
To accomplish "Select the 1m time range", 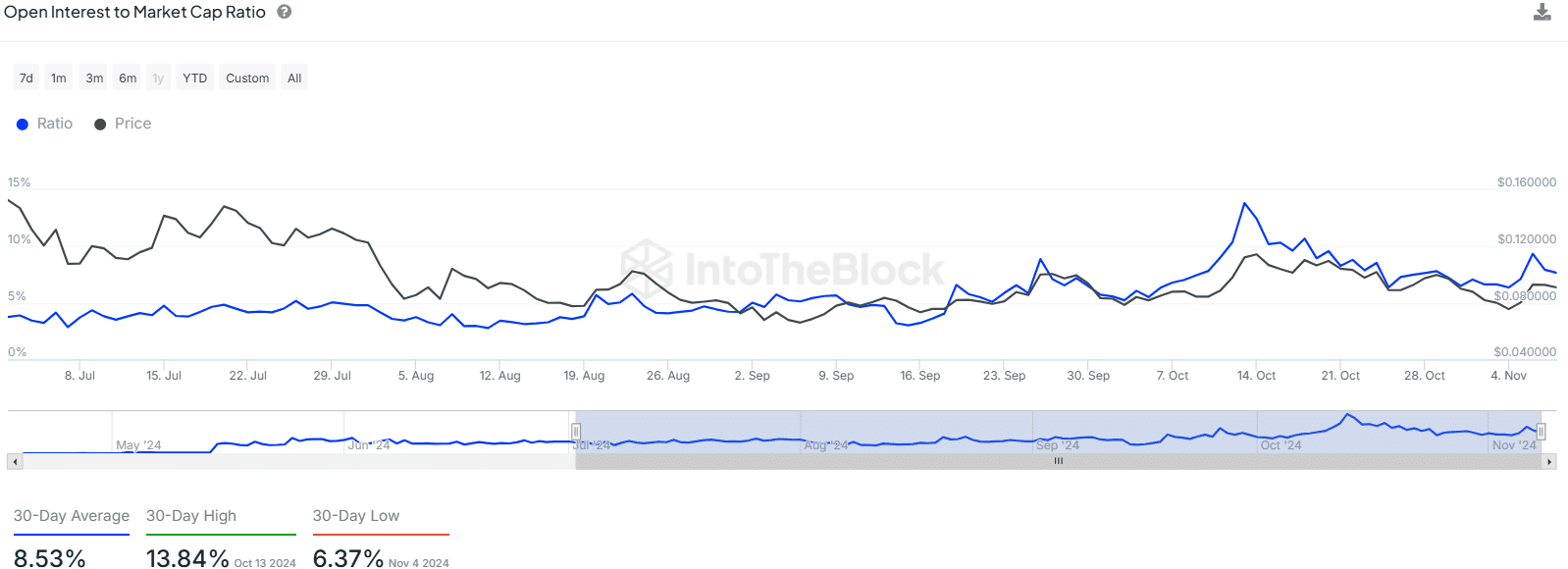I will 59,78.
